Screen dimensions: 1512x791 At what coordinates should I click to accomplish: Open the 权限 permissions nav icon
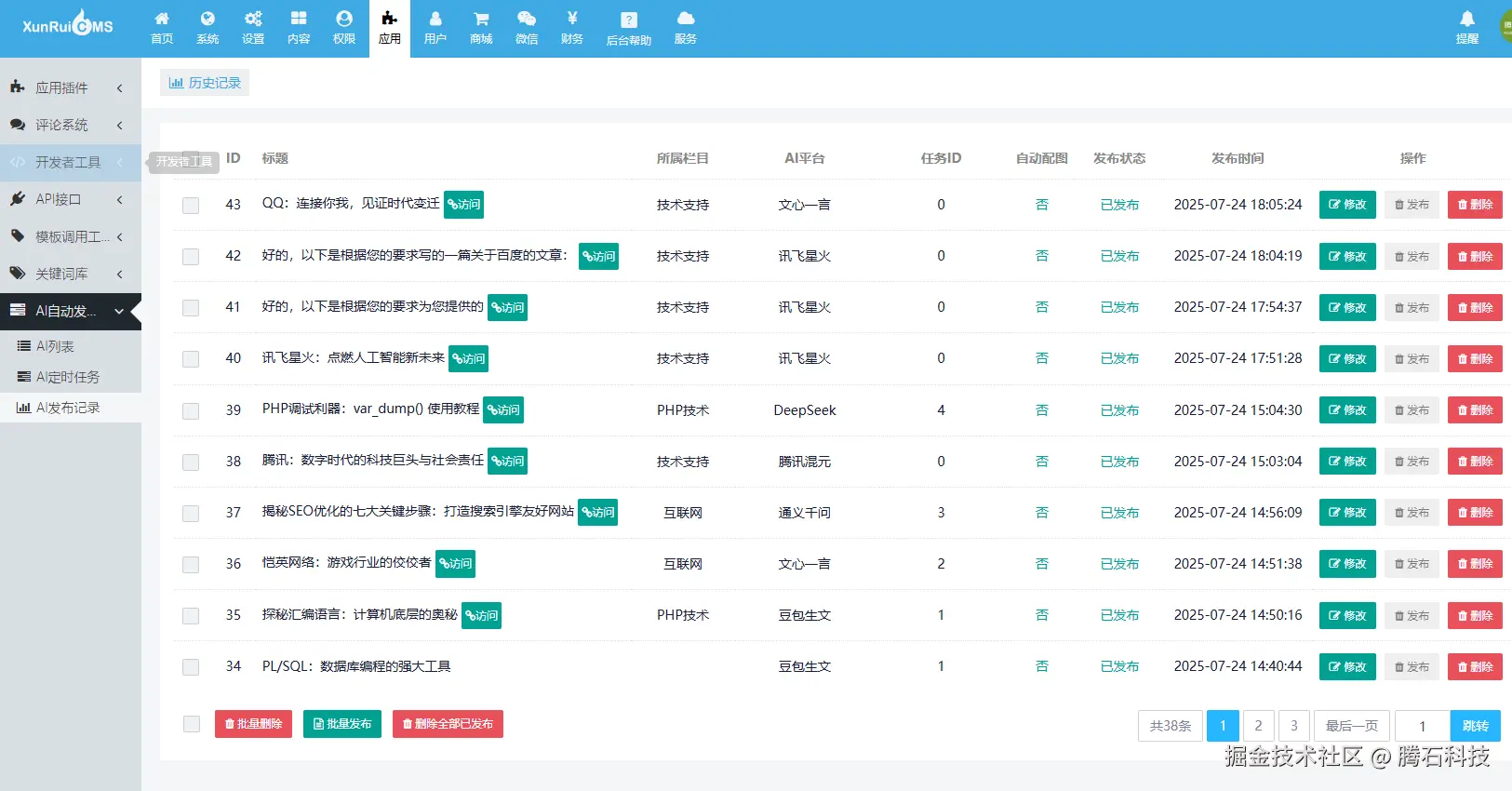point(344,28)
